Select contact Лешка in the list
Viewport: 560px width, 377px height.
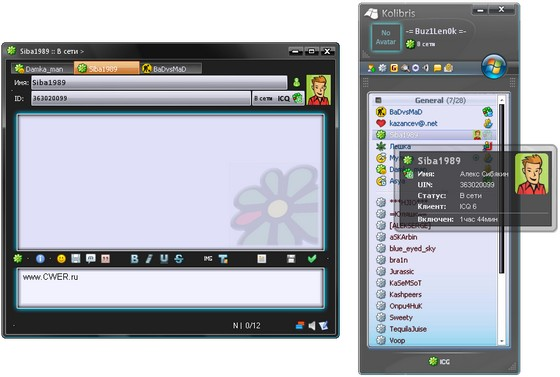click(x=434, y=146)
